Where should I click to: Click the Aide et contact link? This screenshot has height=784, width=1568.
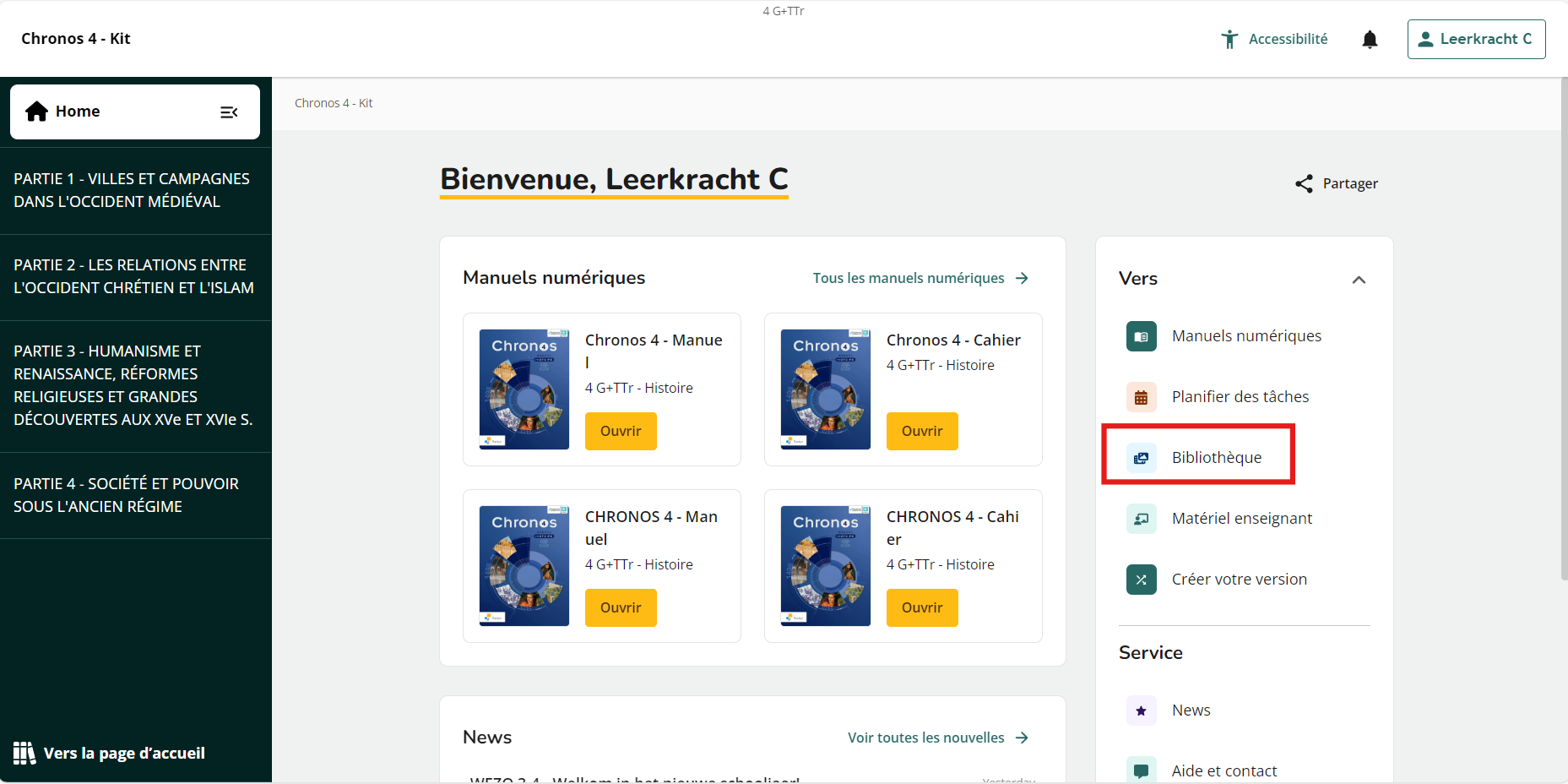(1224, 770)
